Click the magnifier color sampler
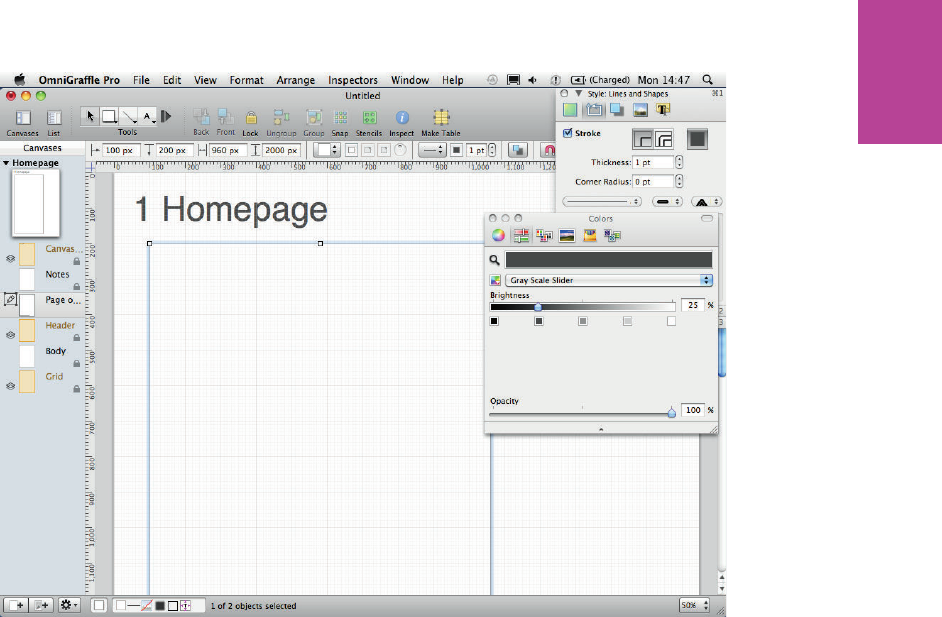 pyautogui.click(x=494, y=260)
